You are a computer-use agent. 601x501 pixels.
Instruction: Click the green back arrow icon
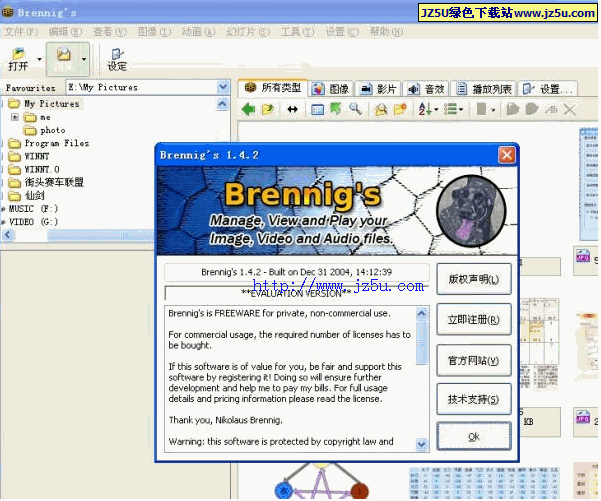tap(249, 110)
